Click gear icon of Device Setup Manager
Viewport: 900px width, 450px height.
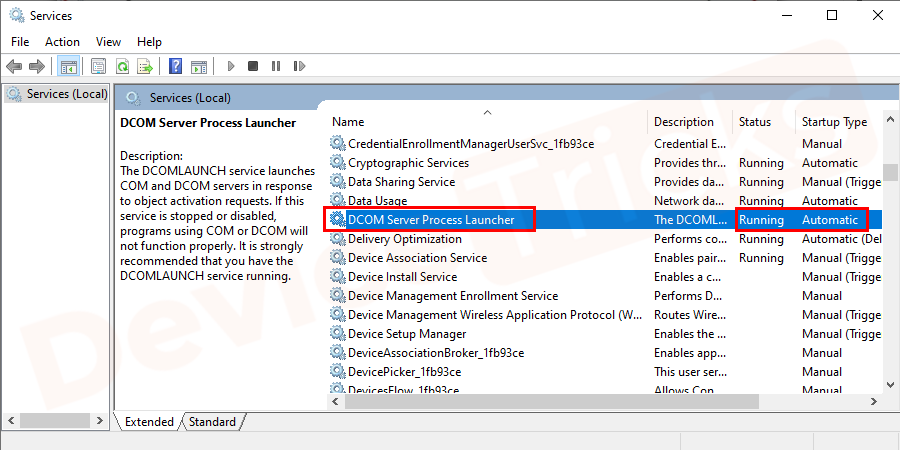point(337,333)
